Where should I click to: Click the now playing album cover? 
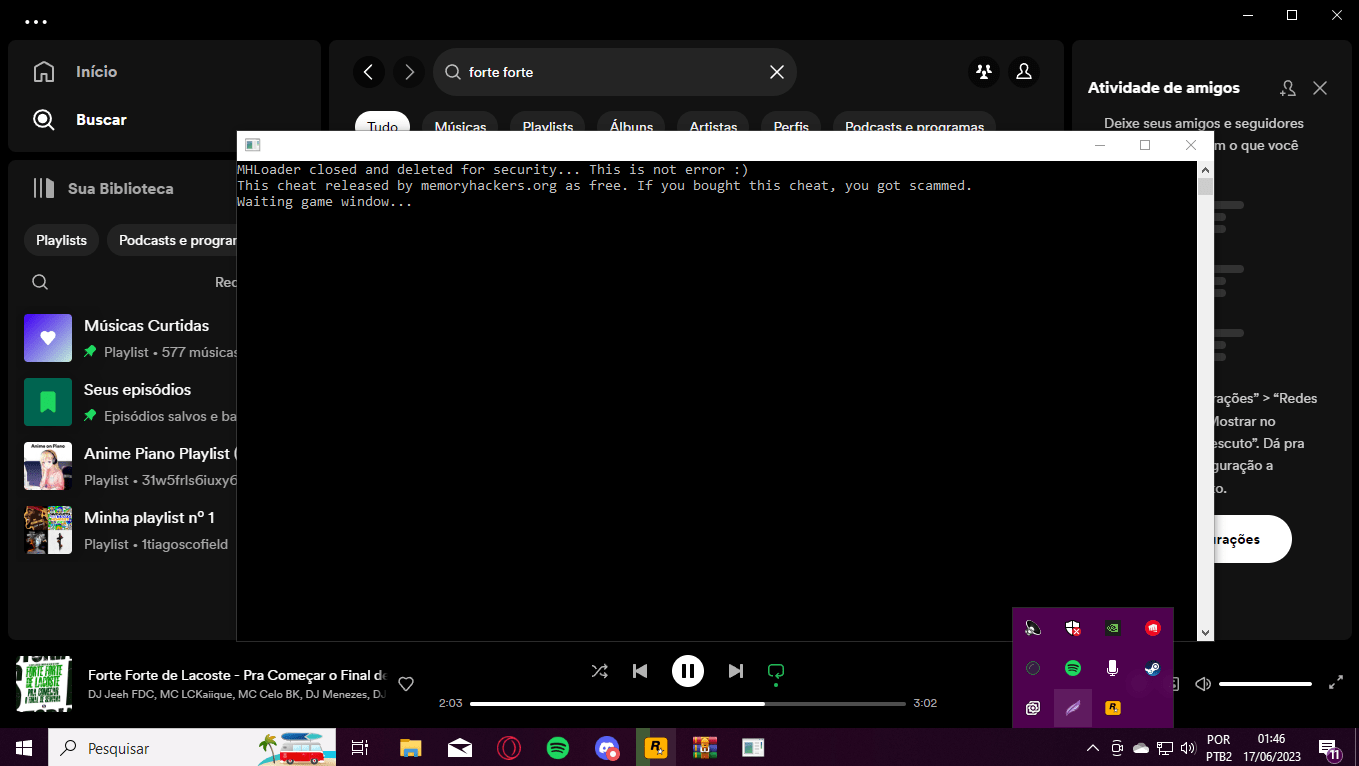pos(44,684)
